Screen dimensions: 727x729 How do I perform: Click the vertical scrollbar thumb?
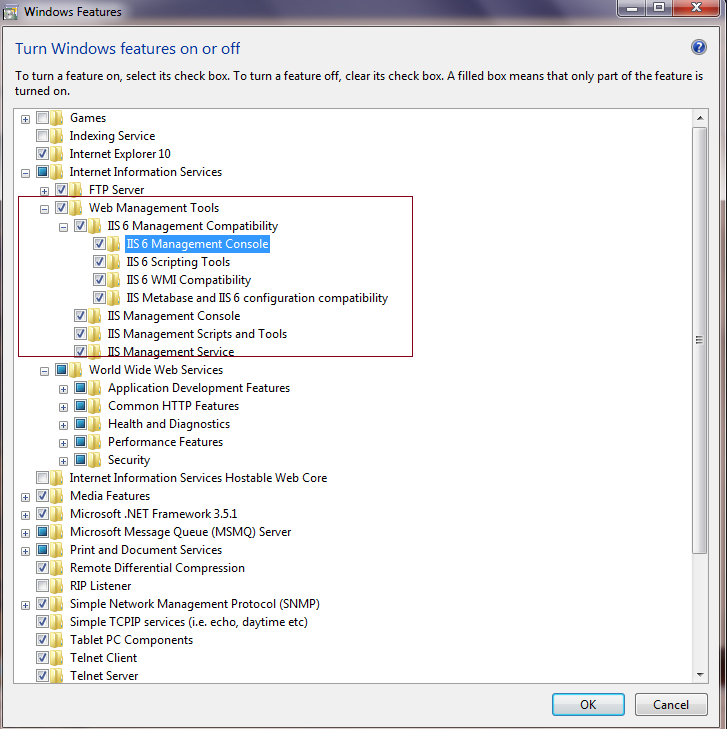pos(699,340)
